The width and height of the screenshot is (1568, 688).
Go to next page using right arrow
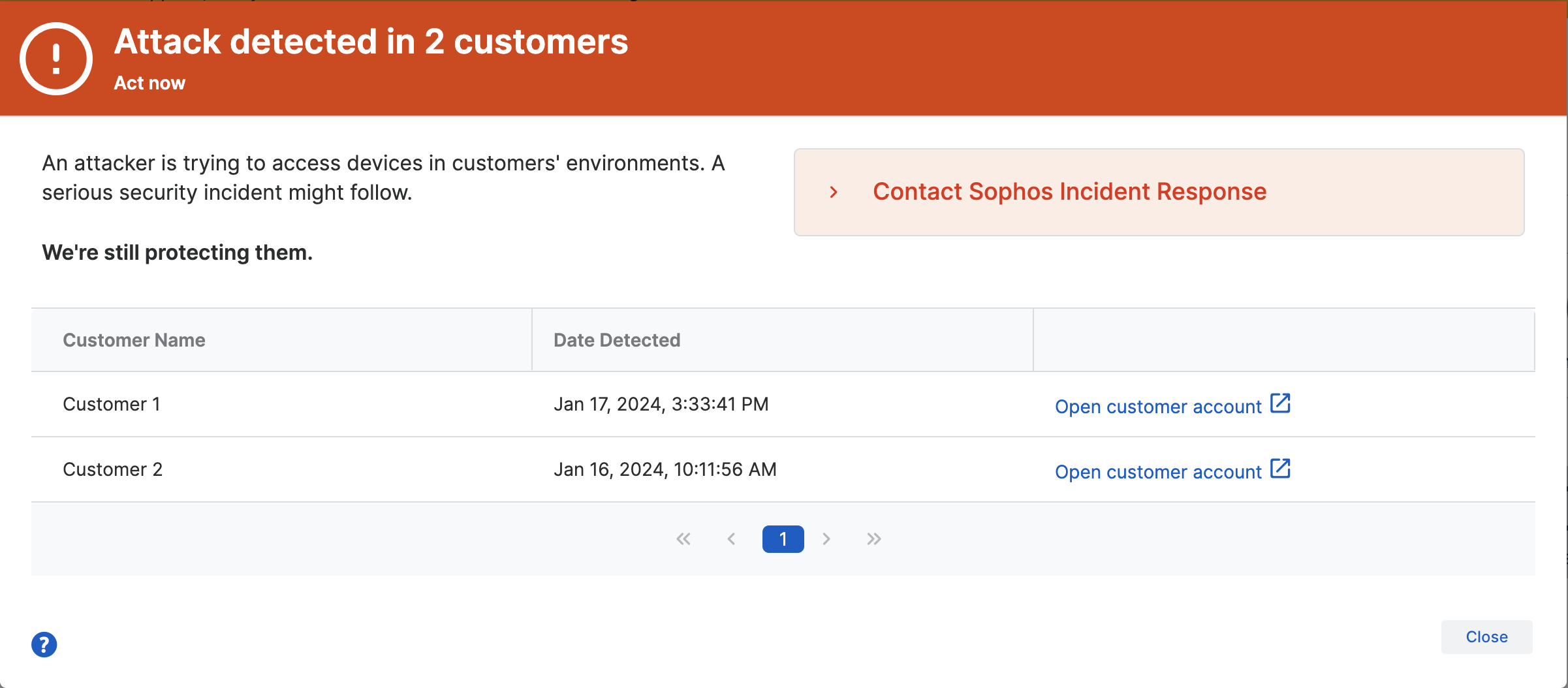point(826,539)
